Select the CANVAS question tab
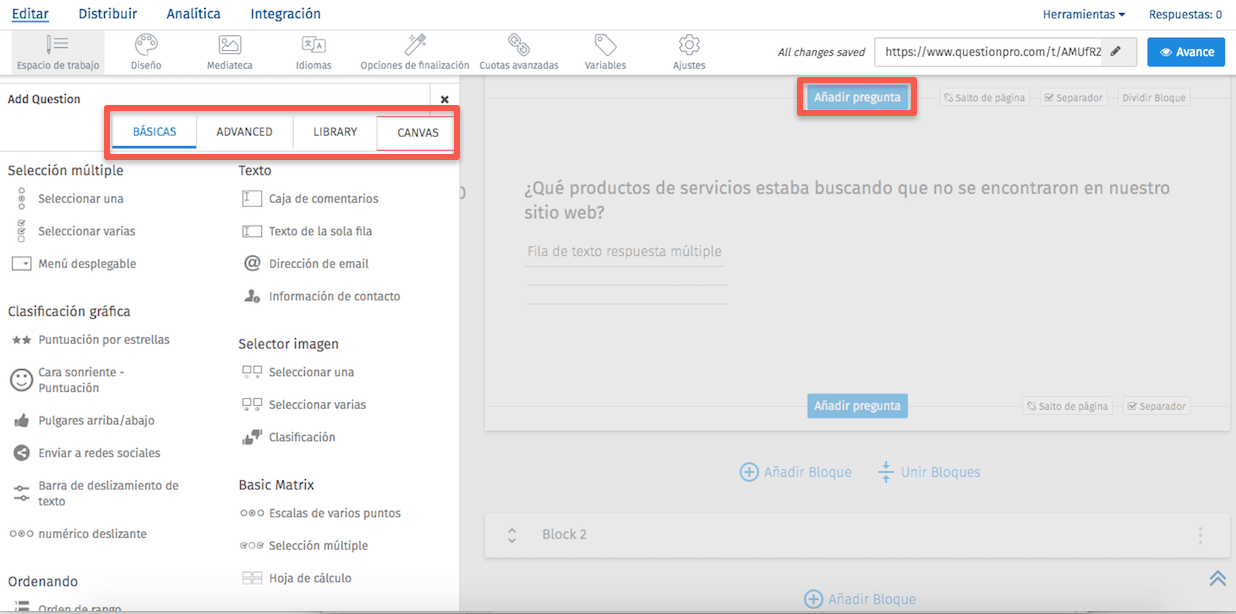 [418, 132]
